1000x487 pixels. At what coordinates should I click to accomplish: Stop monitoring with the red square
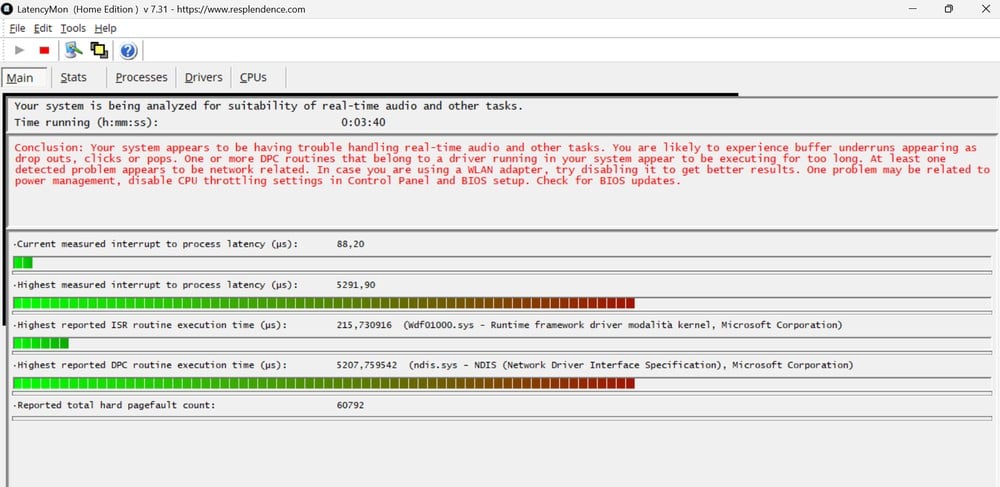point(44,50)
